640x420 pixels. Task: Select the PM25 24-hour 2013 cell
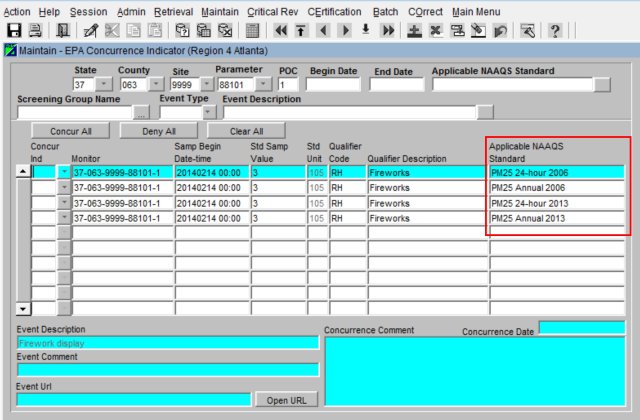557,203
